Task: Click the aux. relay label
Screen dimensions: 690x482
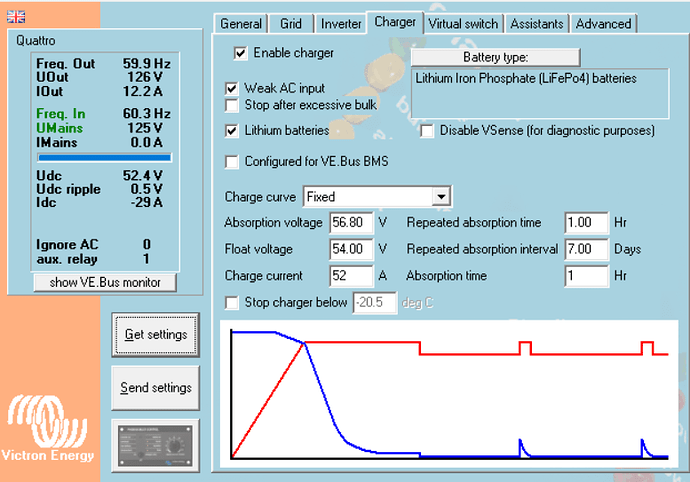Action: [67, 259]
